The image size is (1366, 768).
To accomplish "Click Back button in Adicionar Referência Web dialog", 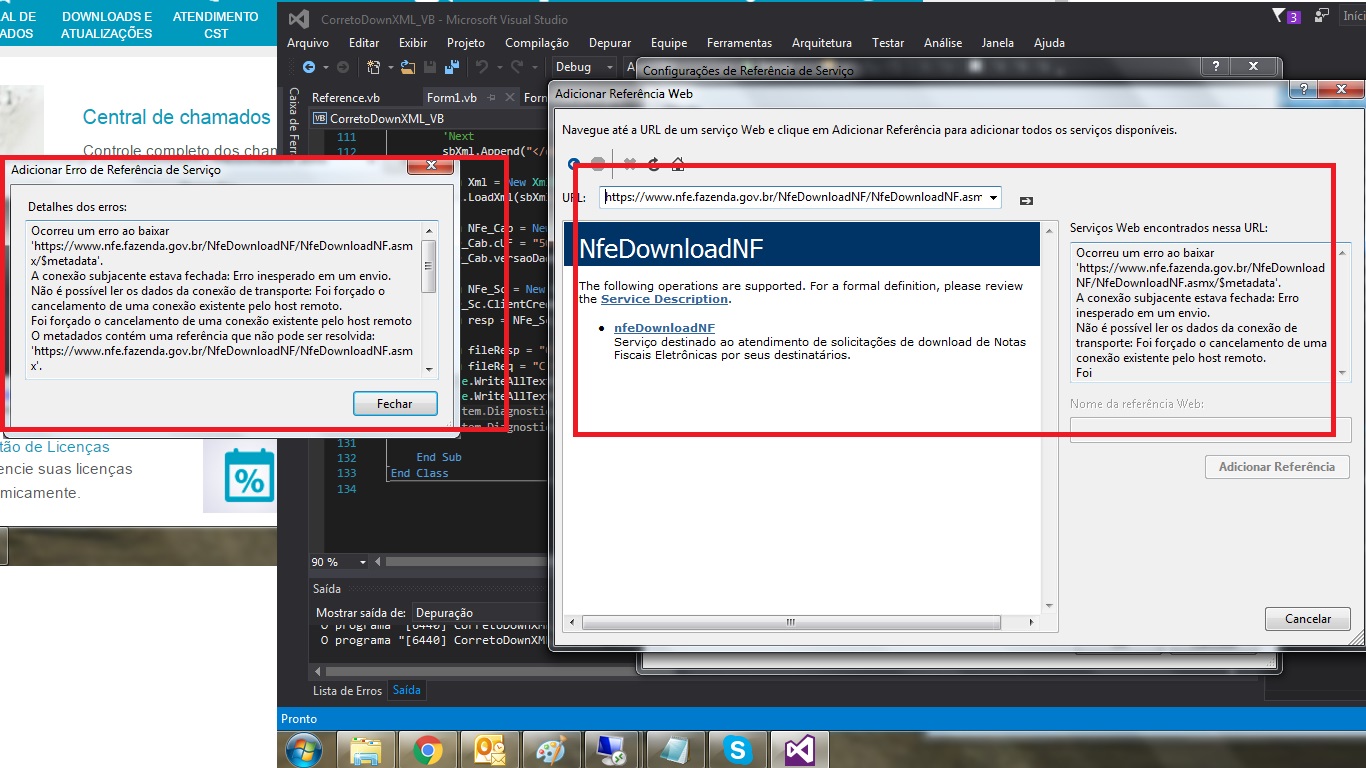I will pyautogui.click(x=573, y=164).
